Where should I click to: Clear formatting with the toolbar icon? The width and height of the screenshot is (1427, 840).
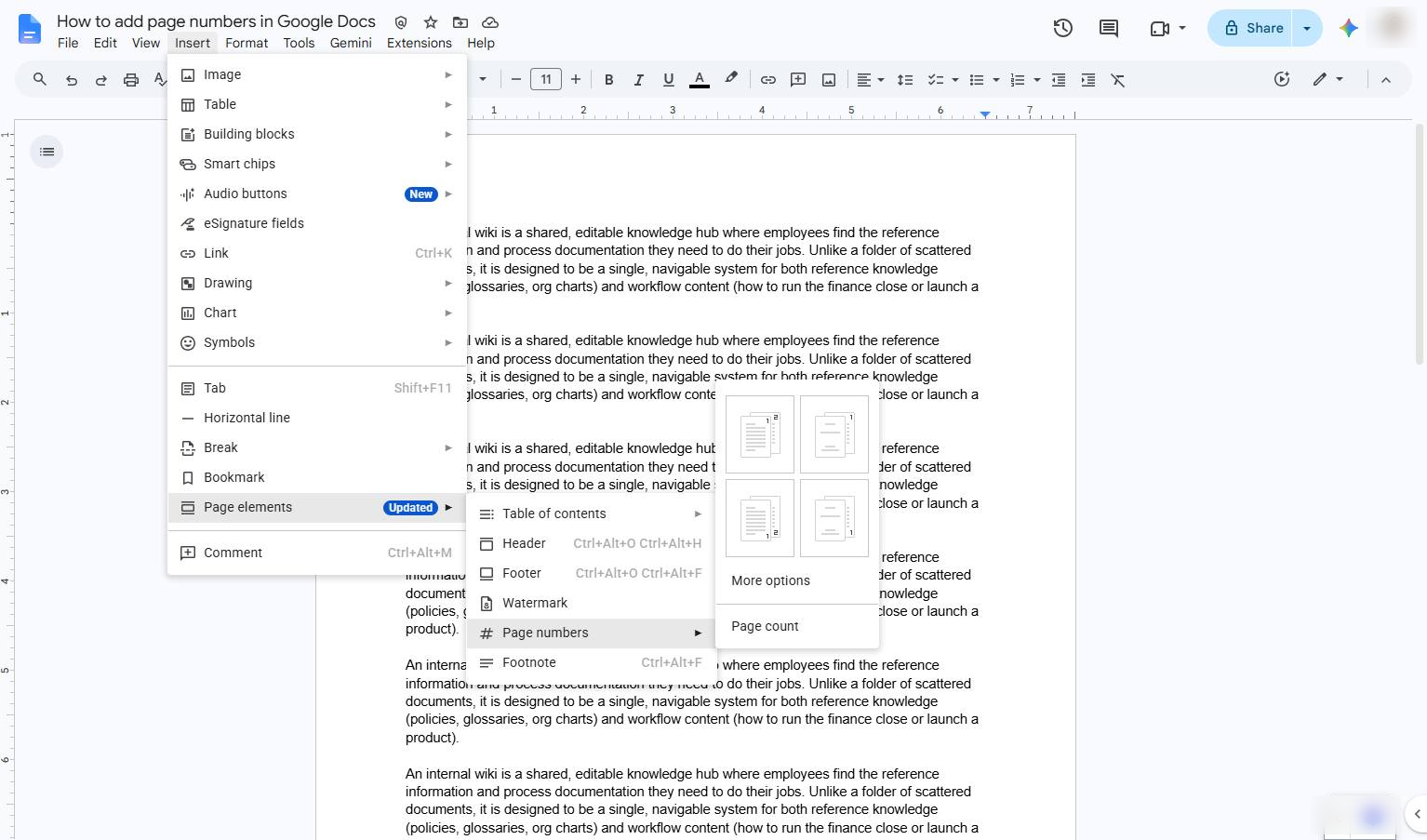pos(1118,80)
